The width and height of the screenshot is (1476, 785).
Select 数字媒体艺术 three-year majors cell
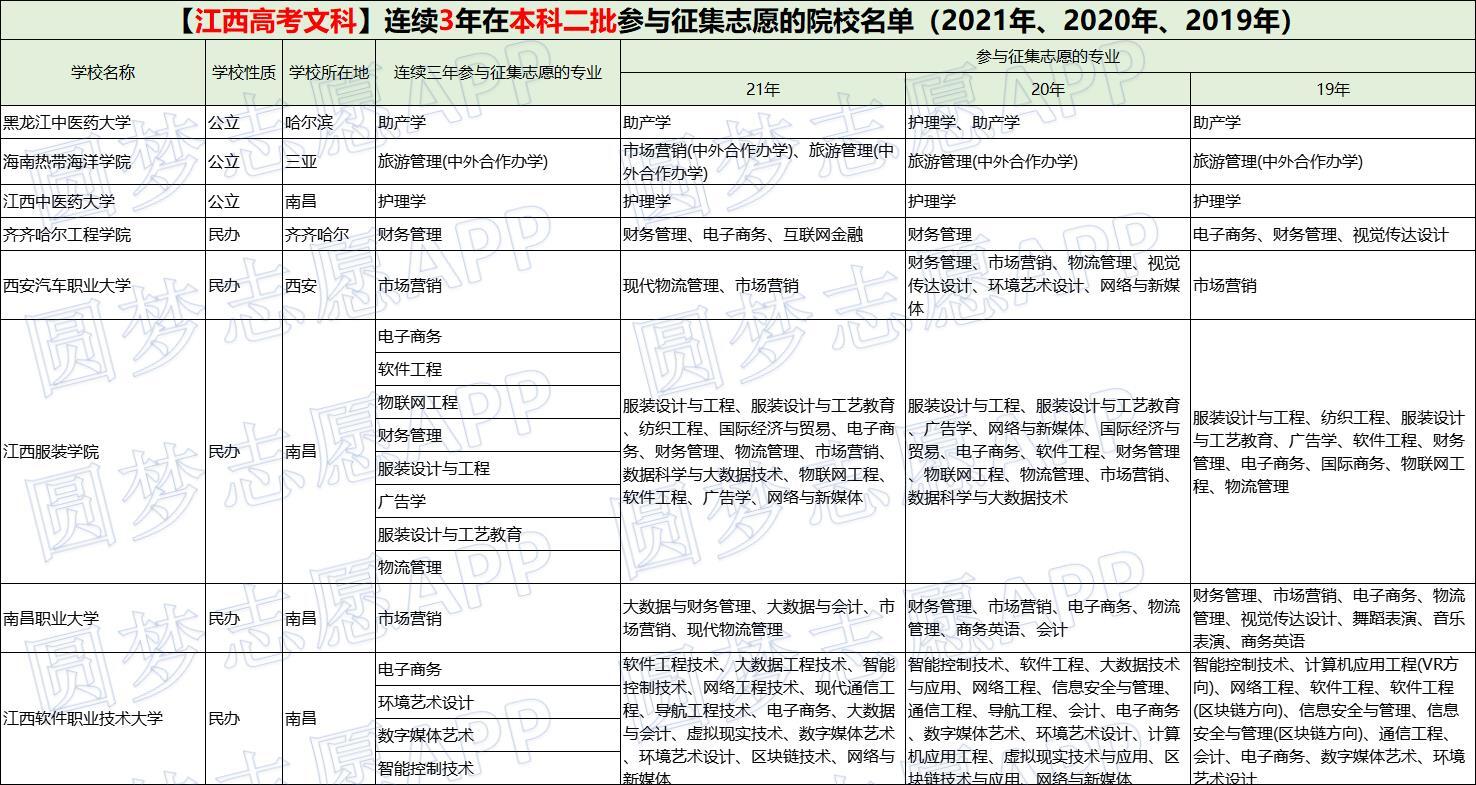498,735
